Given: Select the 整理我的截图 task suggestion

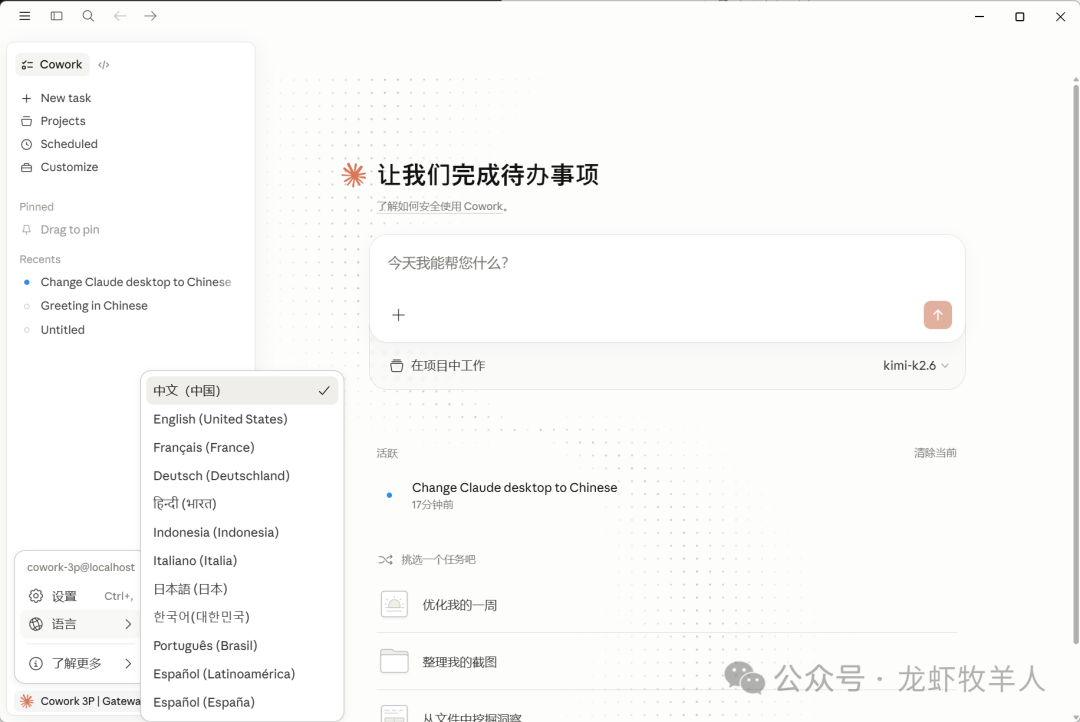Looking at the screenshot, I should click(x=667, y=661).
